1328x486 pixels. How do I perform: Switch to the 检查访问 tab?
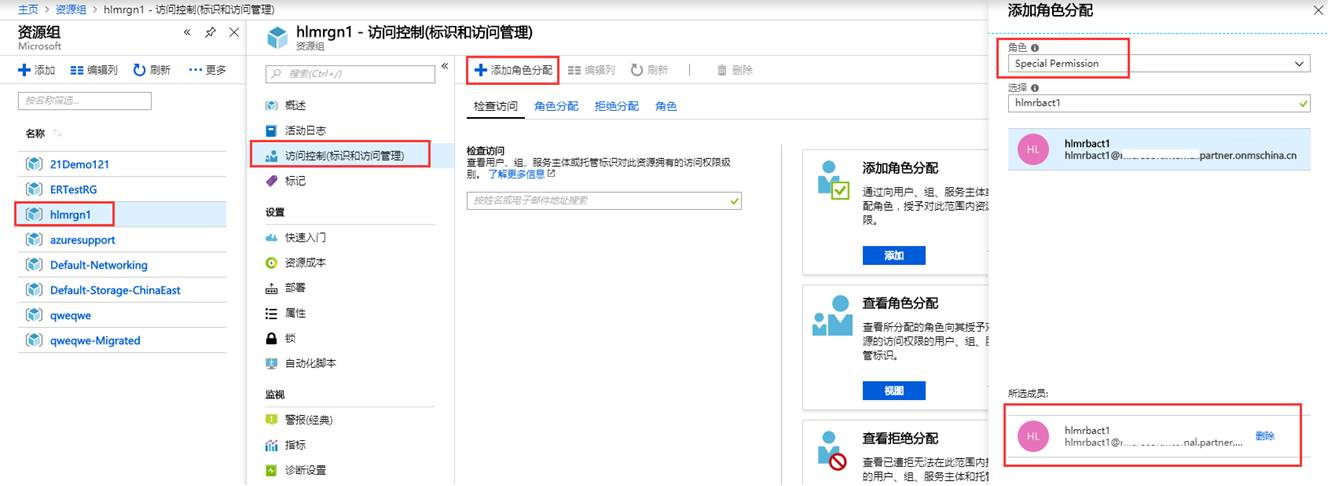click(496, 106)
